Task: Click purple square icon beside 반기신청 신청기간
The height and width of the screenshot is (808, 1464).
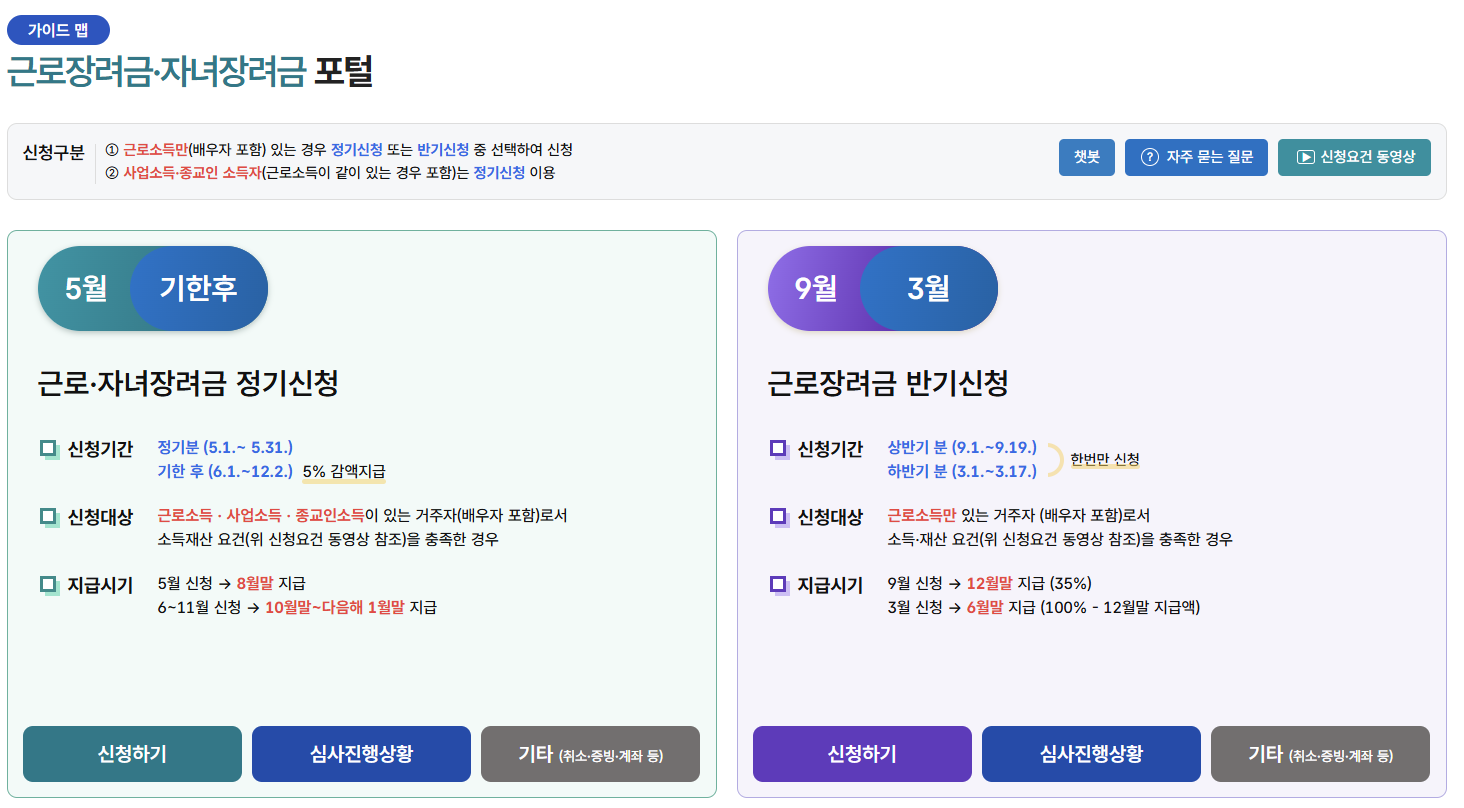Action: [x=779, y=449]
